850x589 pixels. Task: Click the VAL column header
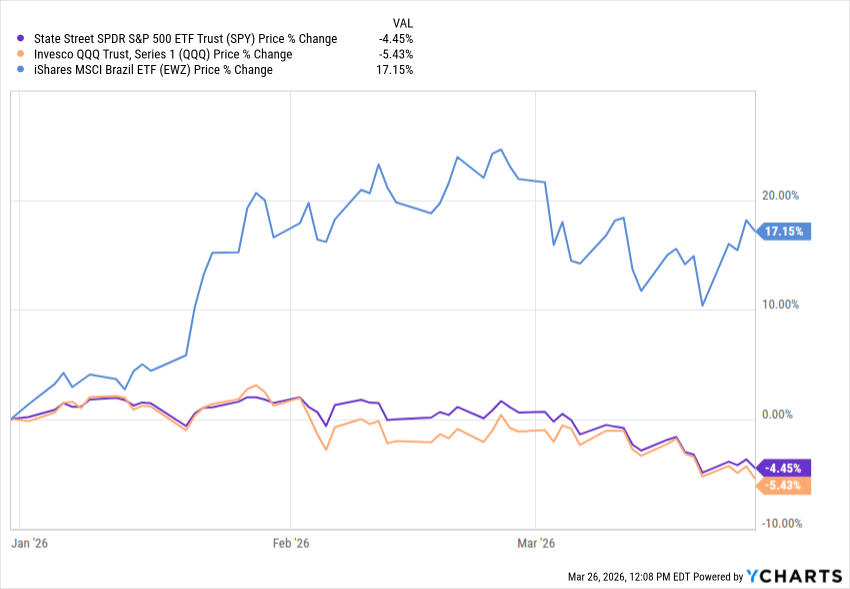402,21
